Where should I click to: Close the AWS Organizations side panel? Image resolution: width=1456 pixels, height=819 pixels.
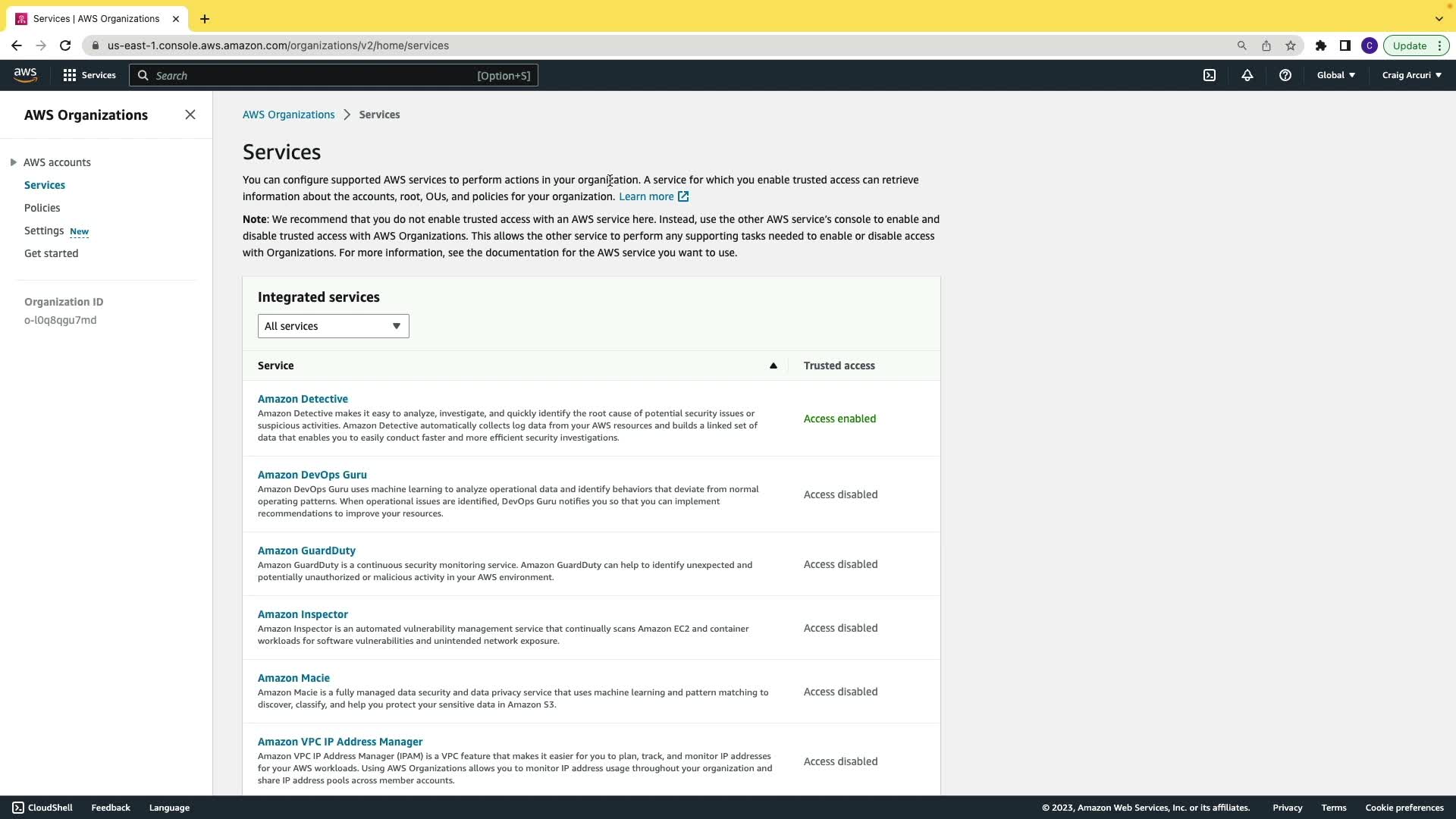pyautogui.click(x=190, y=115)
